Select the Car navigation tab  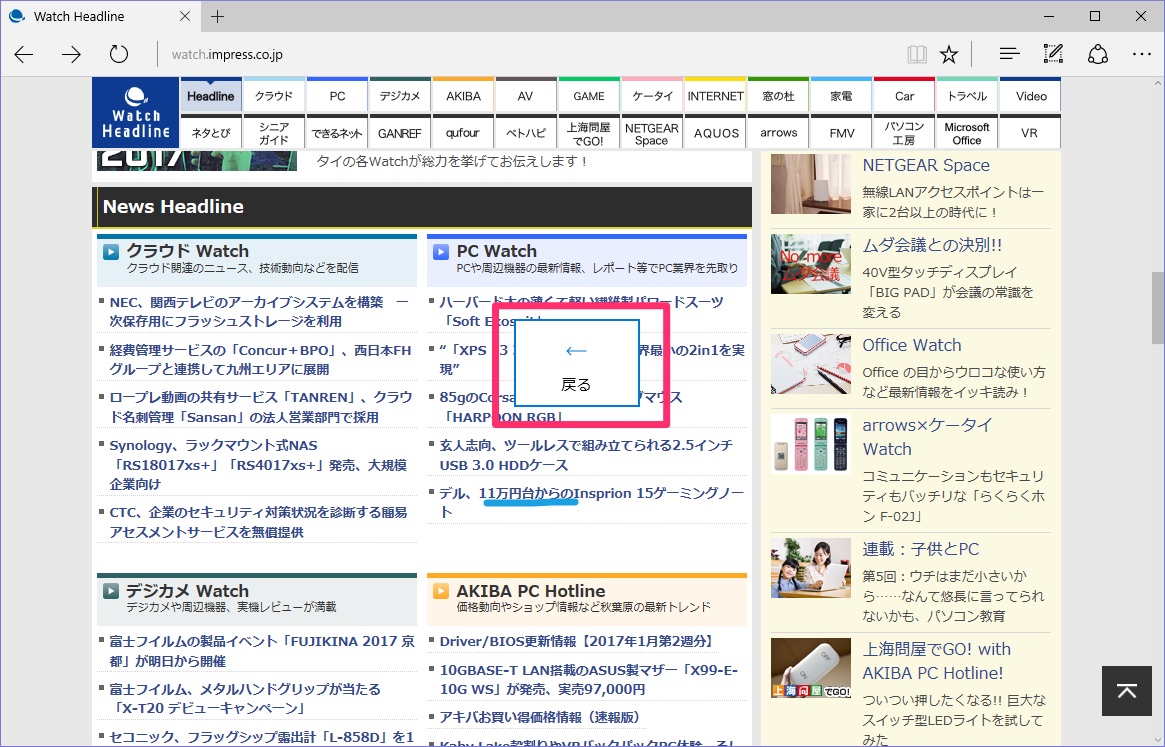[x=904, y=95]
